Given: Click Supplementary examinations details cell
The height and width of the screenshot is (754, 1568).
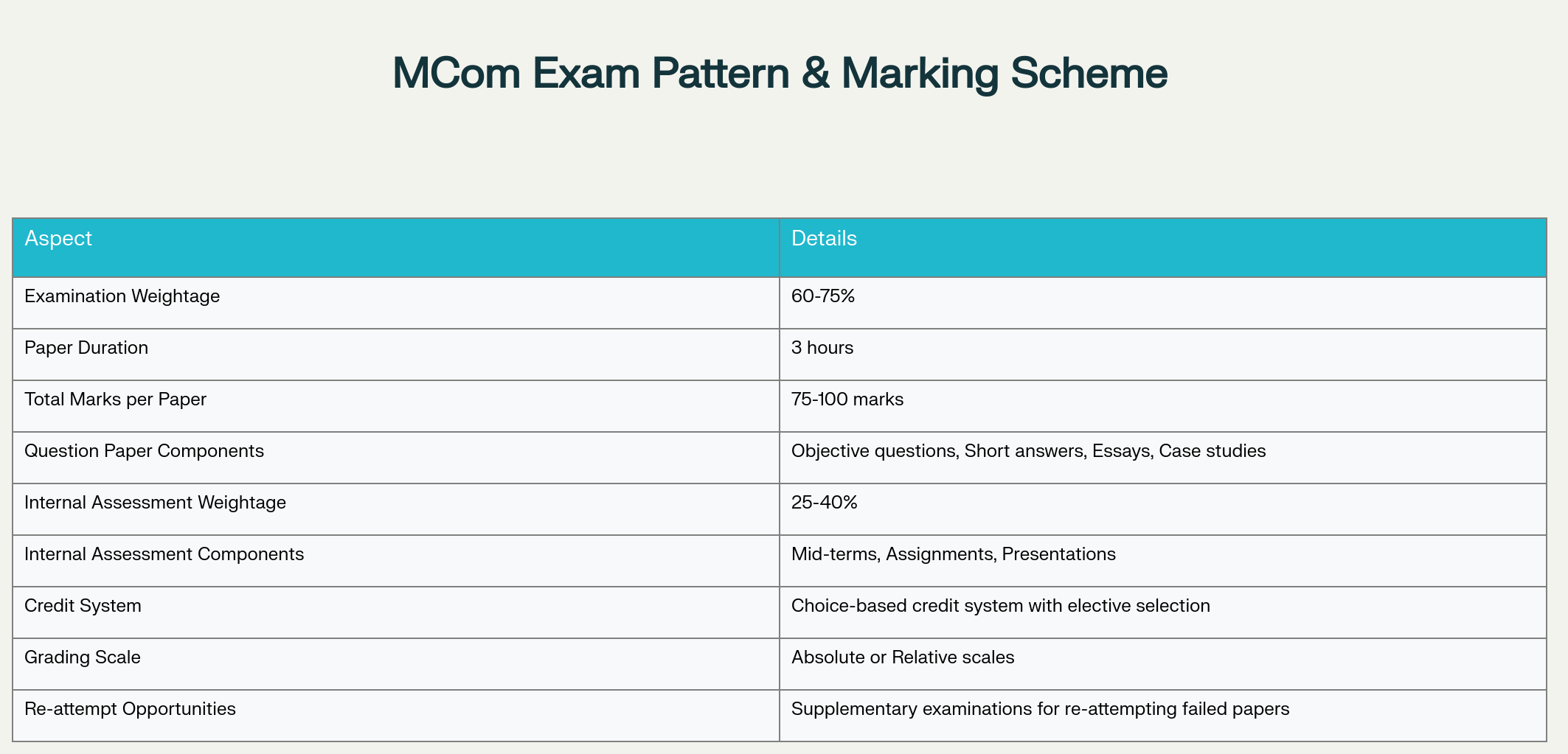Looking at the screenshot, I should coord(1040,709).
